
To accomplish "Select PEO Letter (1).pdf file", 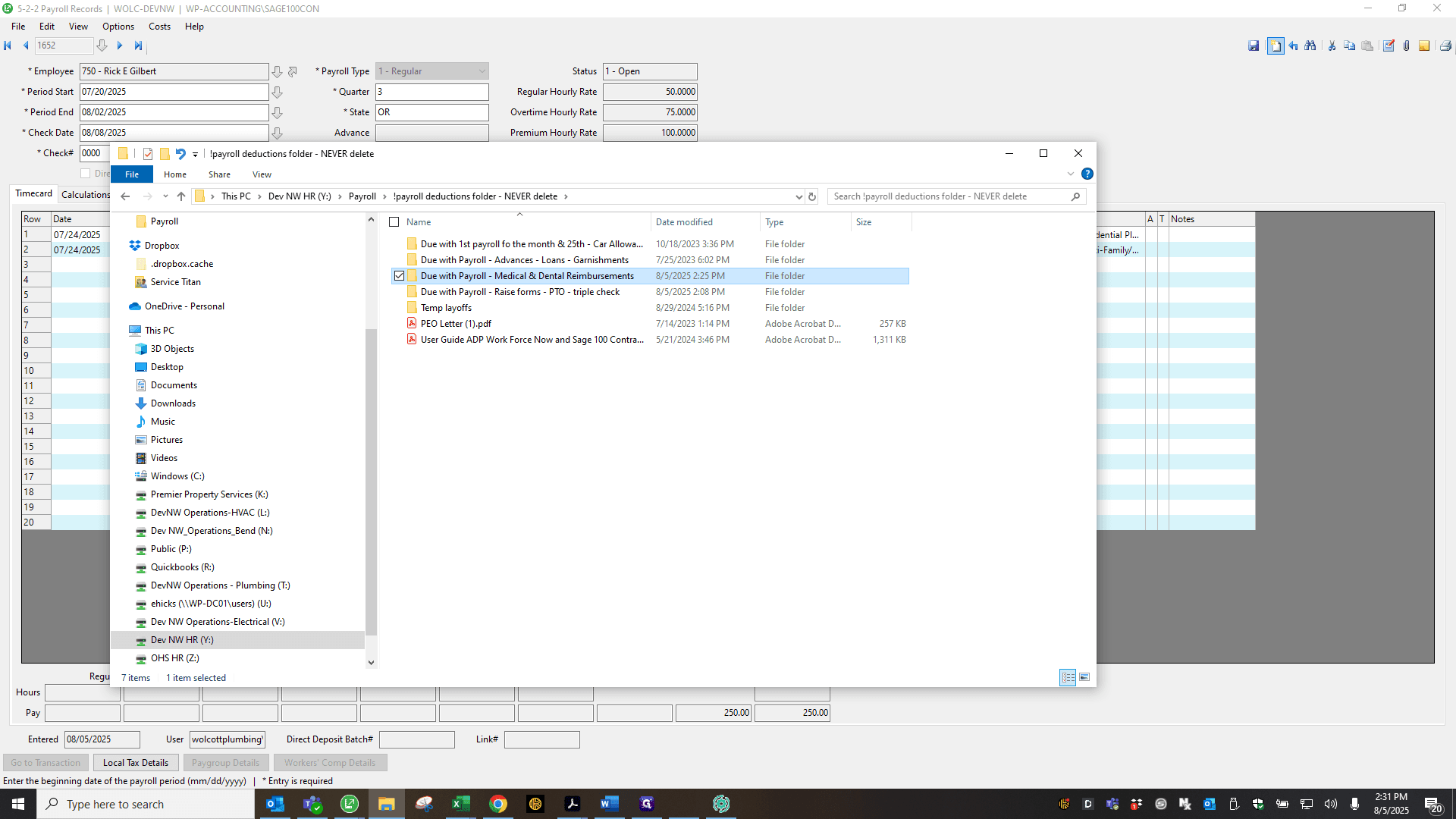I will coord(456,324).
